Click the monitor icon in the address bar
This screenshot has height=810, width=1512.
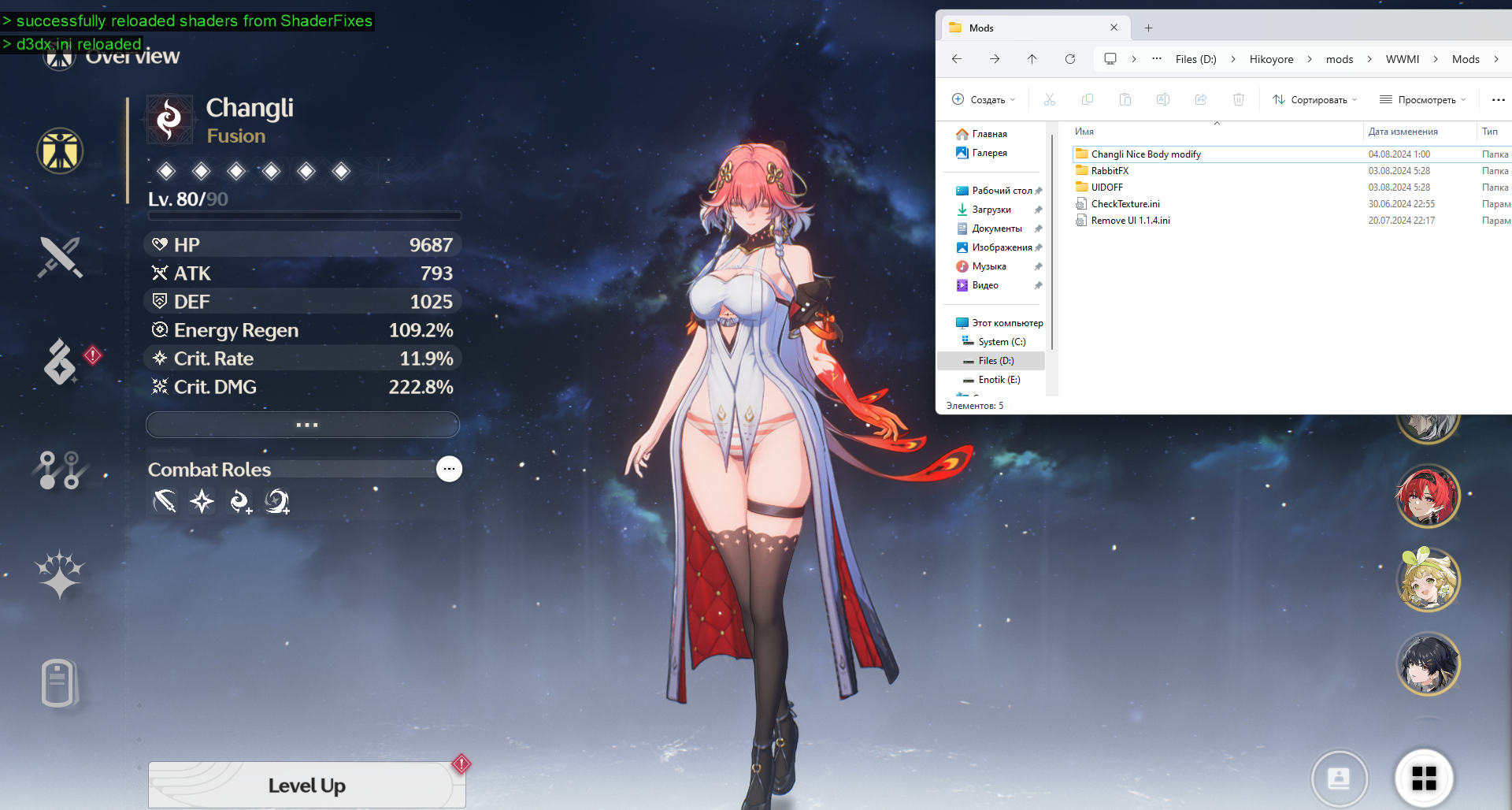(1110, 59)
